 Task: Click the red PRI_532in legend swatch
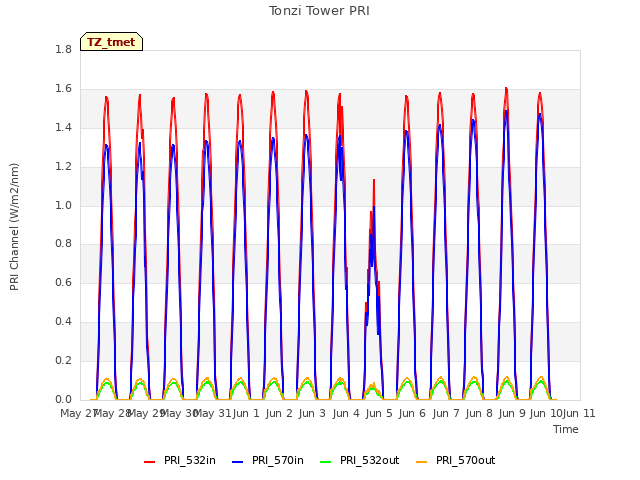pyautogui.click(x=150, y=462)
